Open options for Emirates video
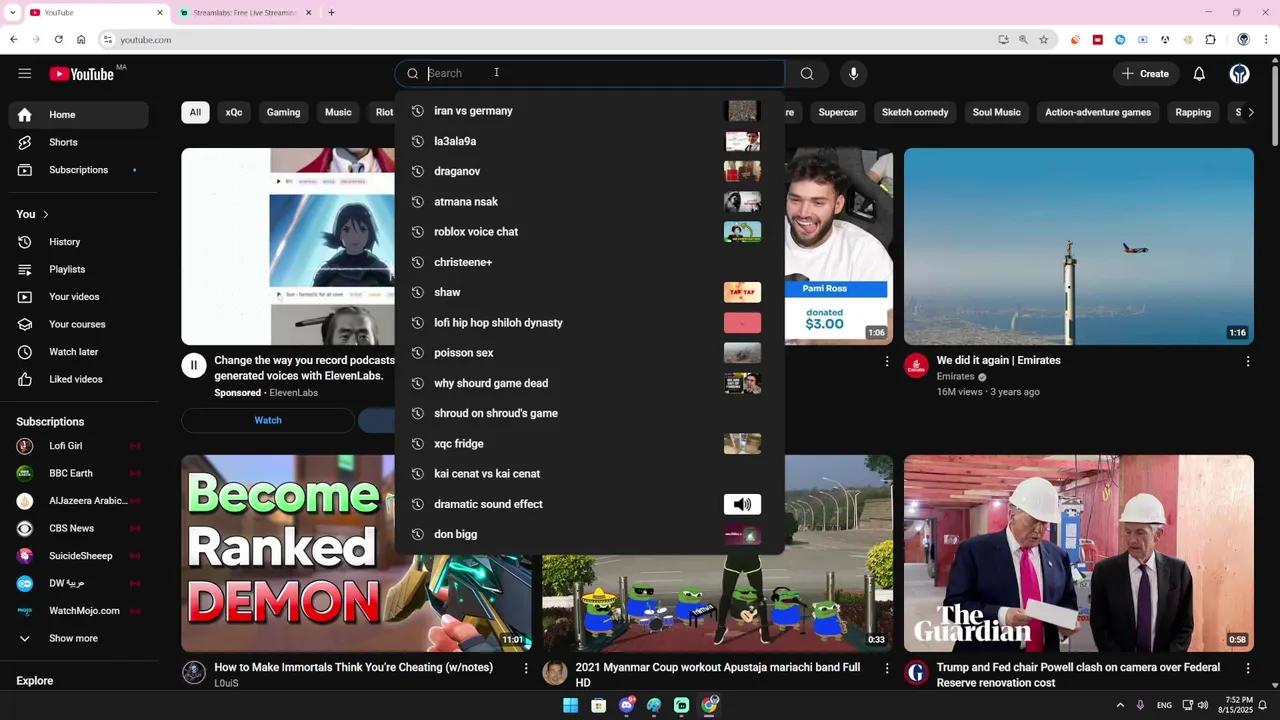The image size is (1280, 720). tap(1248, 361)
